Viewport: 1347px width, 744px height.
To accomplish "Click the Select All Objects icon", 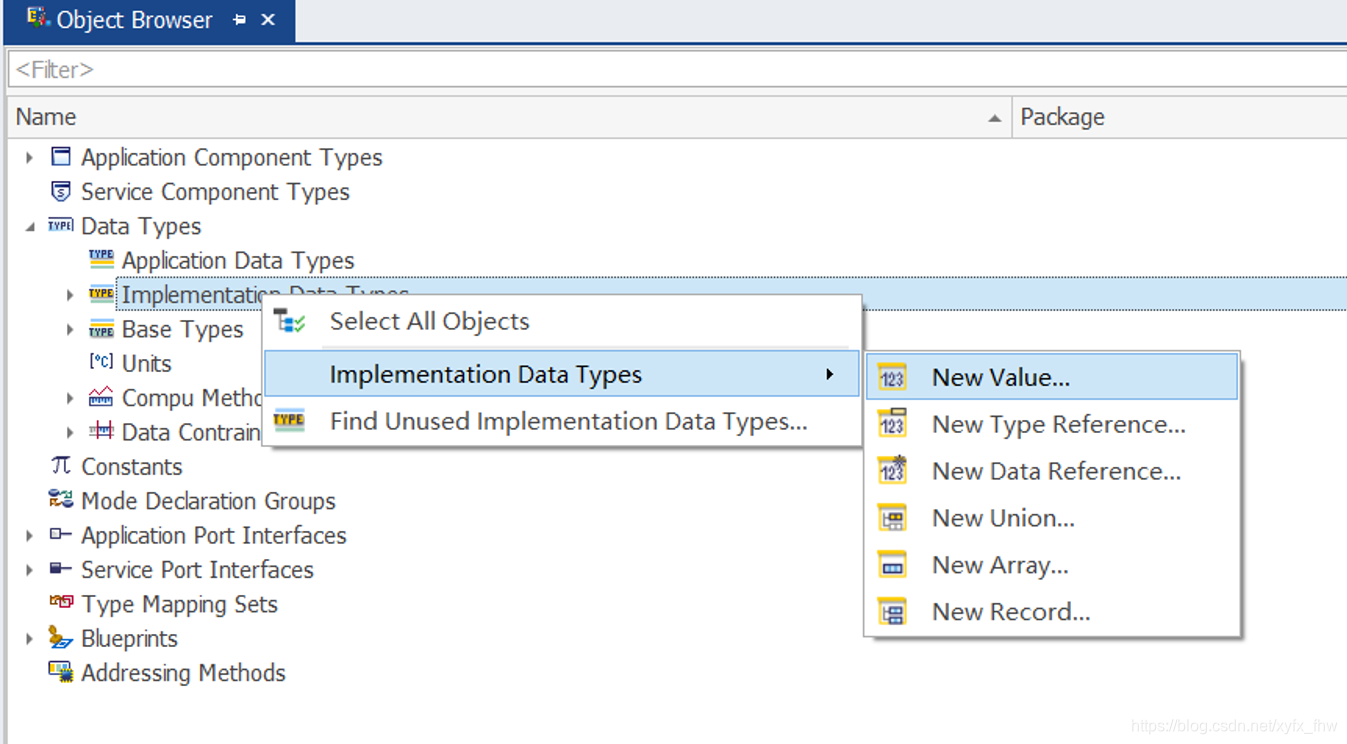I will point(290,321).
